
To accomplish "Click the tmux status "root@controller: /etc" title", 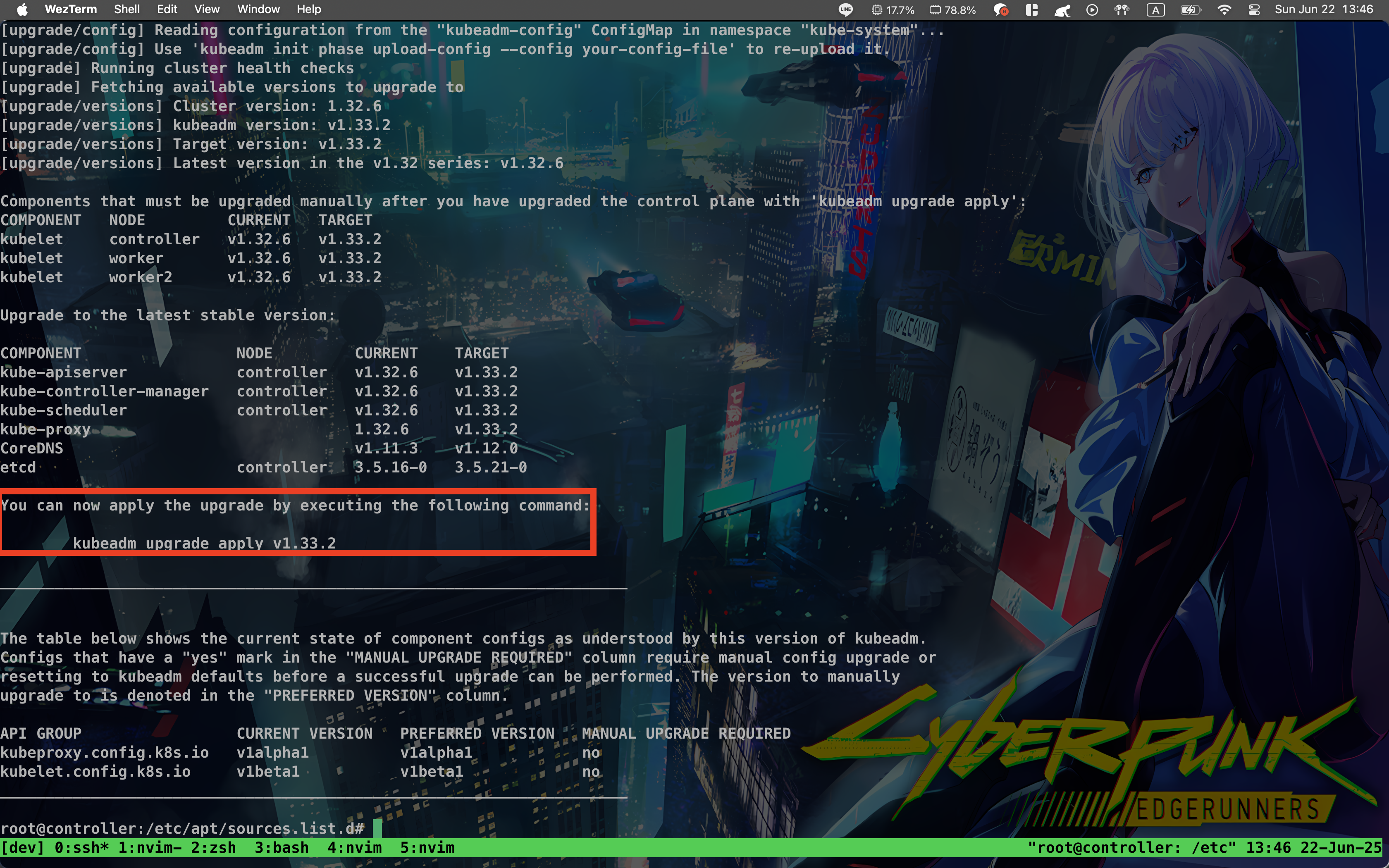I will (1132, 847).
